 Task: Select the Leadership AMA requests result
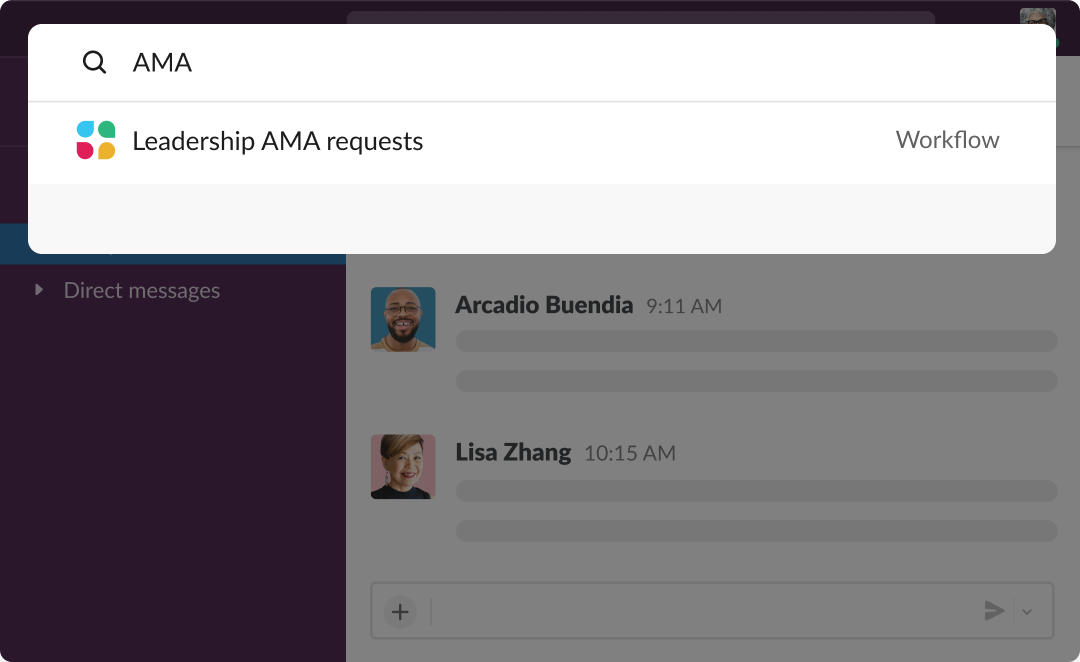[x=278, y=141]
